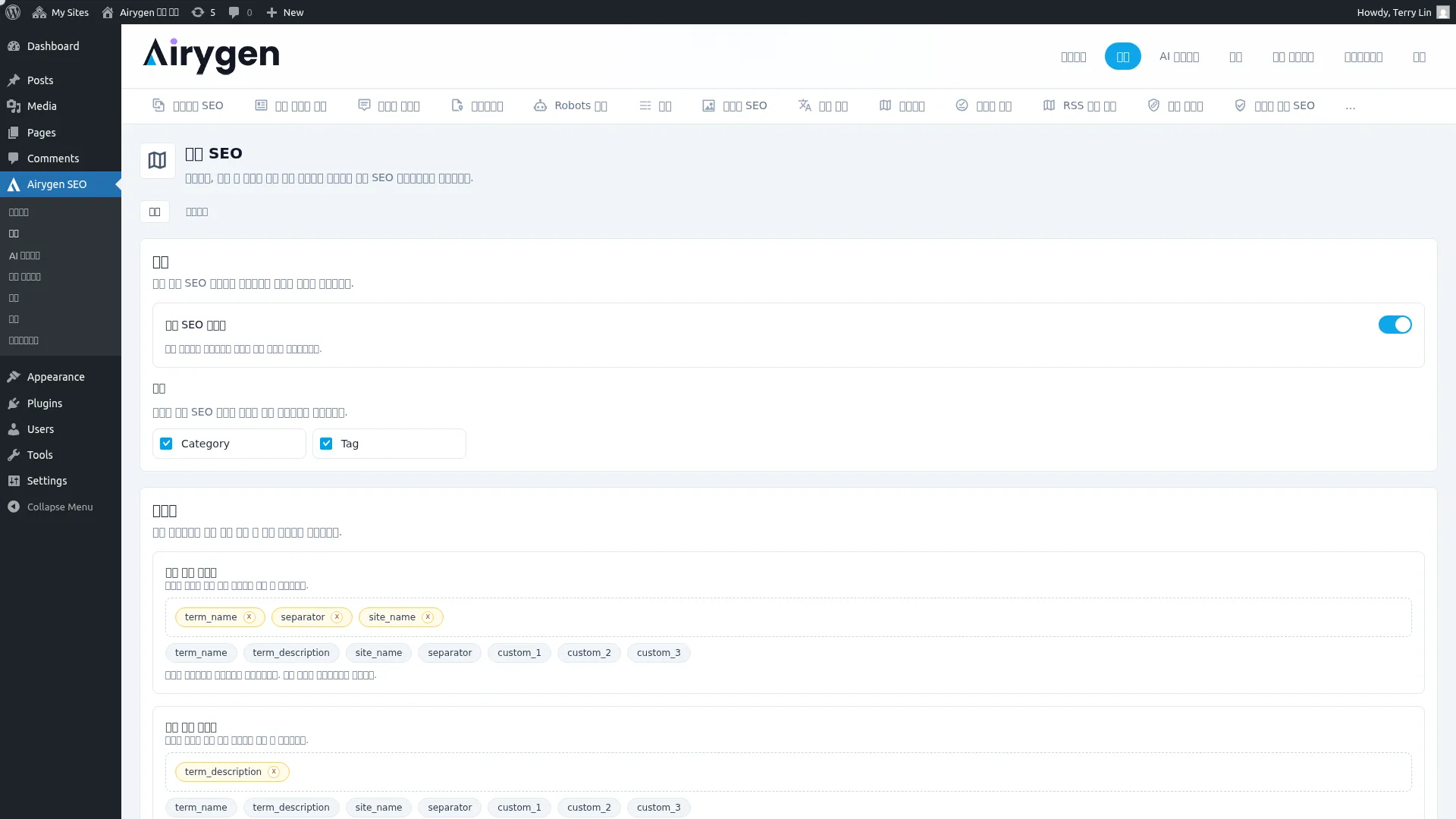Remove the site_name tag with its x
Viewport: 1456px width, 819px height.
tap(428, 617)
